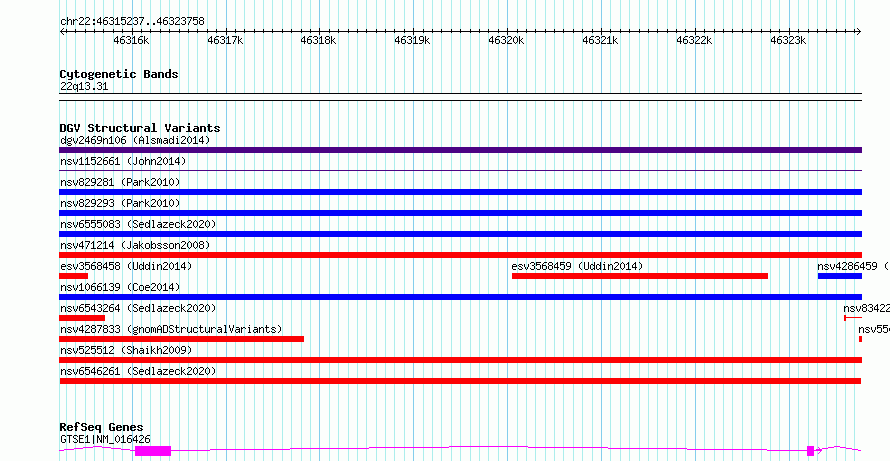The width and height of the screenshot is (890, 461).
Task: Click the nsv525512 (Shaikh2009) label
Action: pos(126,350)
